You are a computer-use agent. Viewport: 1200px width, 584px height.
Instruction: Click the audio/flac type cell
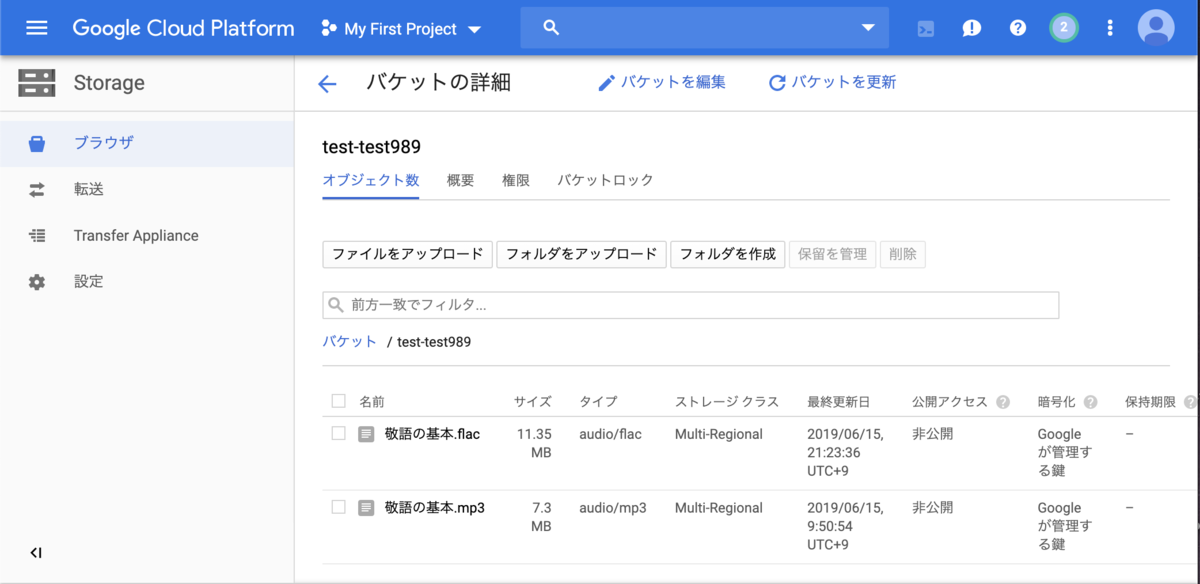coord(610,434)
